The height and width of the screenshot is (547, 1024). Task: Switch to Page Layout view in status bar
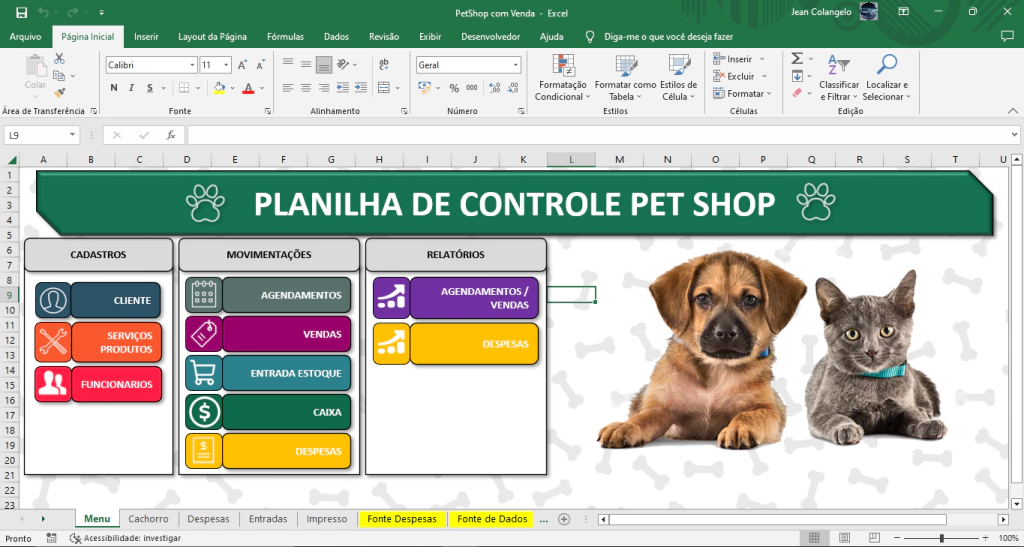click(x=845, y=538)
